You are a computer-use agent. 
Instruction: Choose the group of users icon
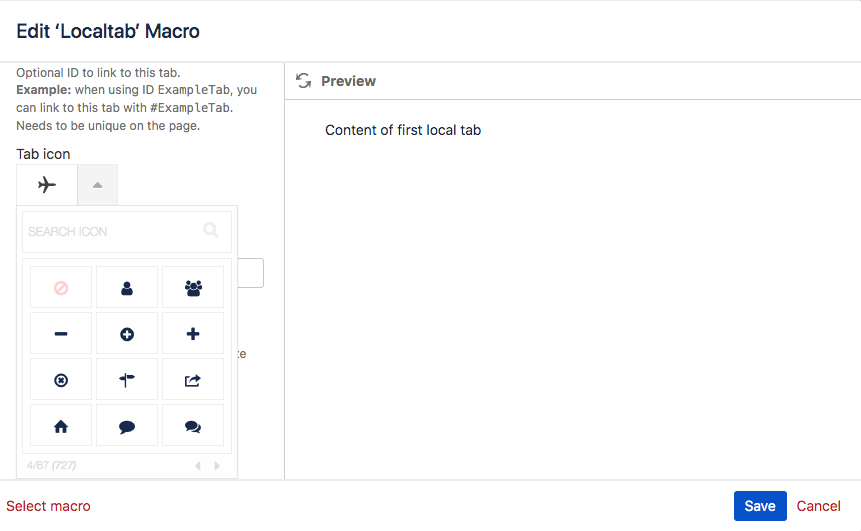193,288
